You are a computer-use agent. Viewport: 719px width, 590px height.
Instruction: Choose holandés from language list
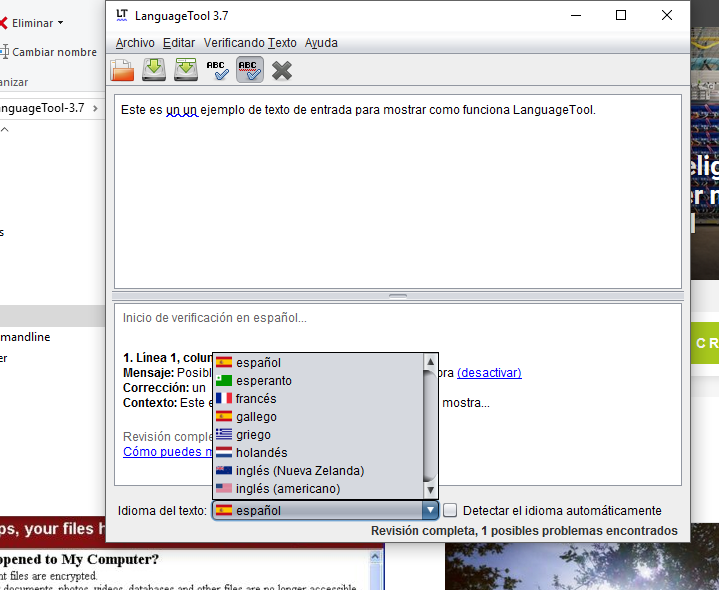point(318,452)
